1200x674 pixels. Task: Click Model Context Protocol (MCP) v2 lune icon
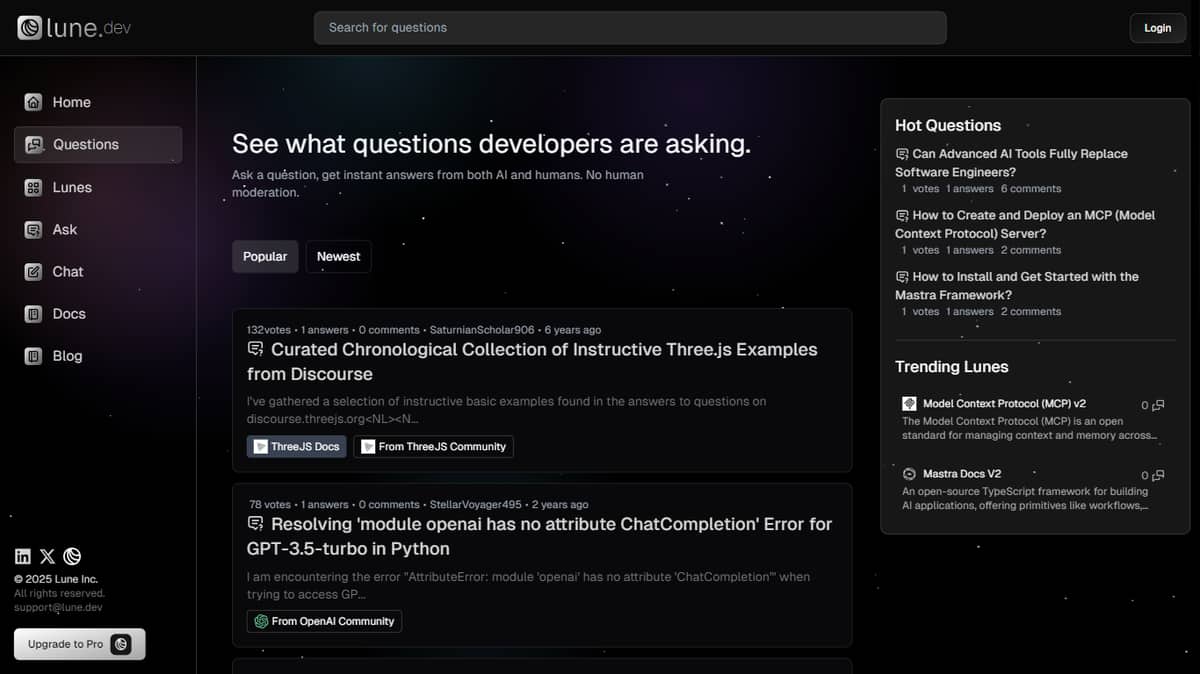909,404
